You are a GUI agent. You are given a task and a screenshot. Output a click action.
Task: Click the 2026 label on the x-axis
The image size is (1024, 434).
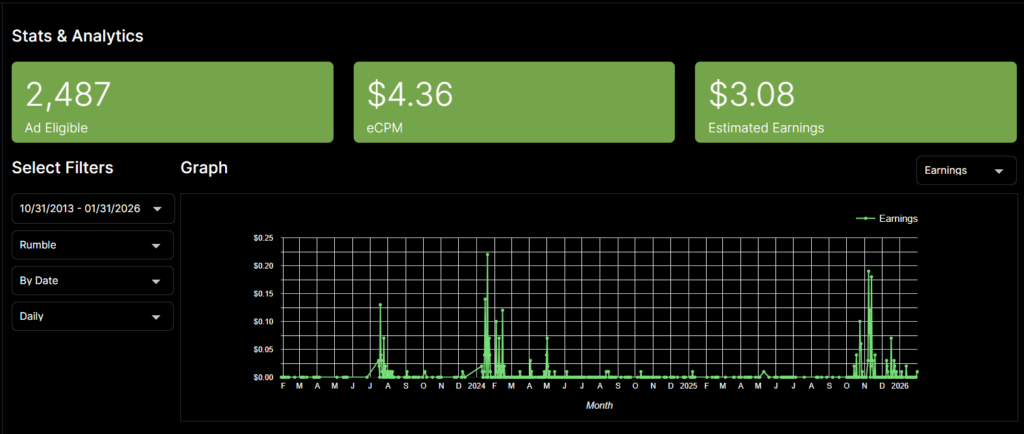(899, 386)
